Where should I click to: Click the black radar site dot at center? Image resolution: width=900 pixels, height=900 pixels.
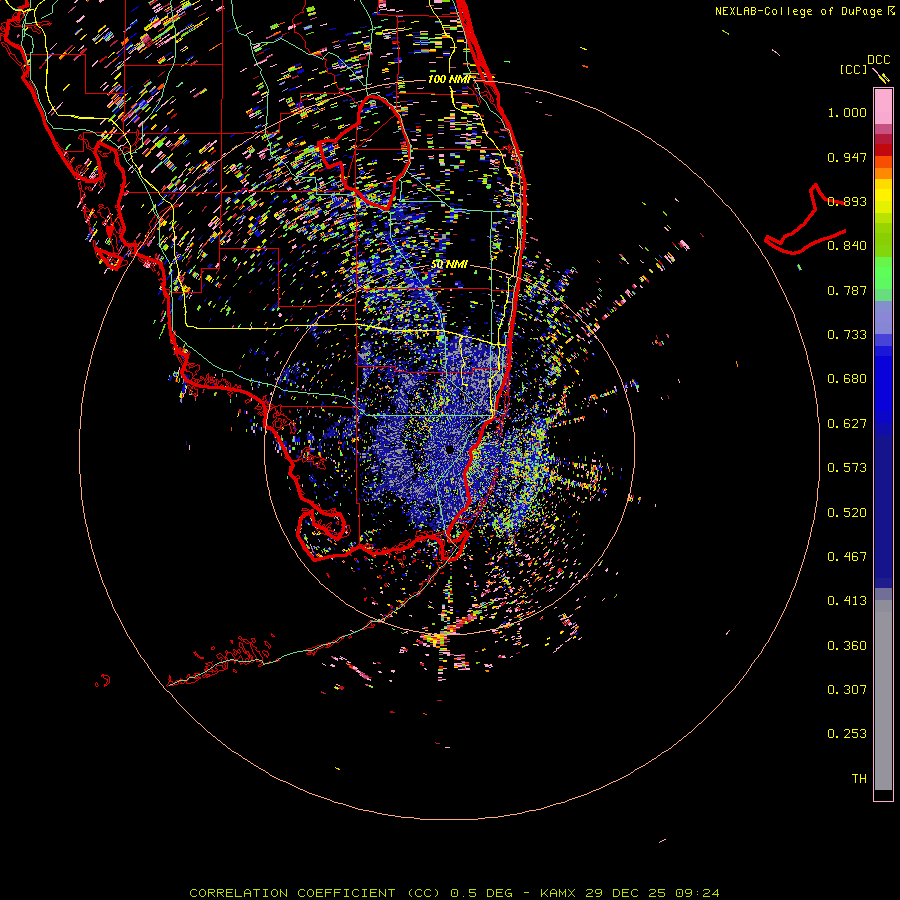pos(449,450)
